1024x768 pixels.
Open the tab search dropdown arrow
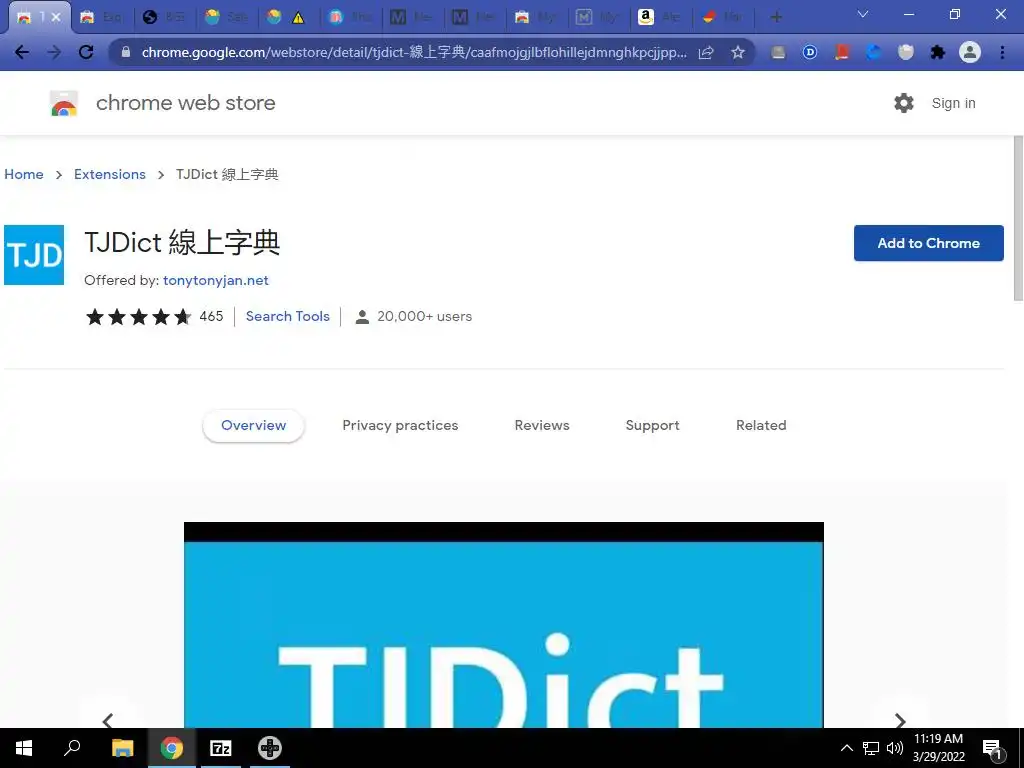(863, 14)
